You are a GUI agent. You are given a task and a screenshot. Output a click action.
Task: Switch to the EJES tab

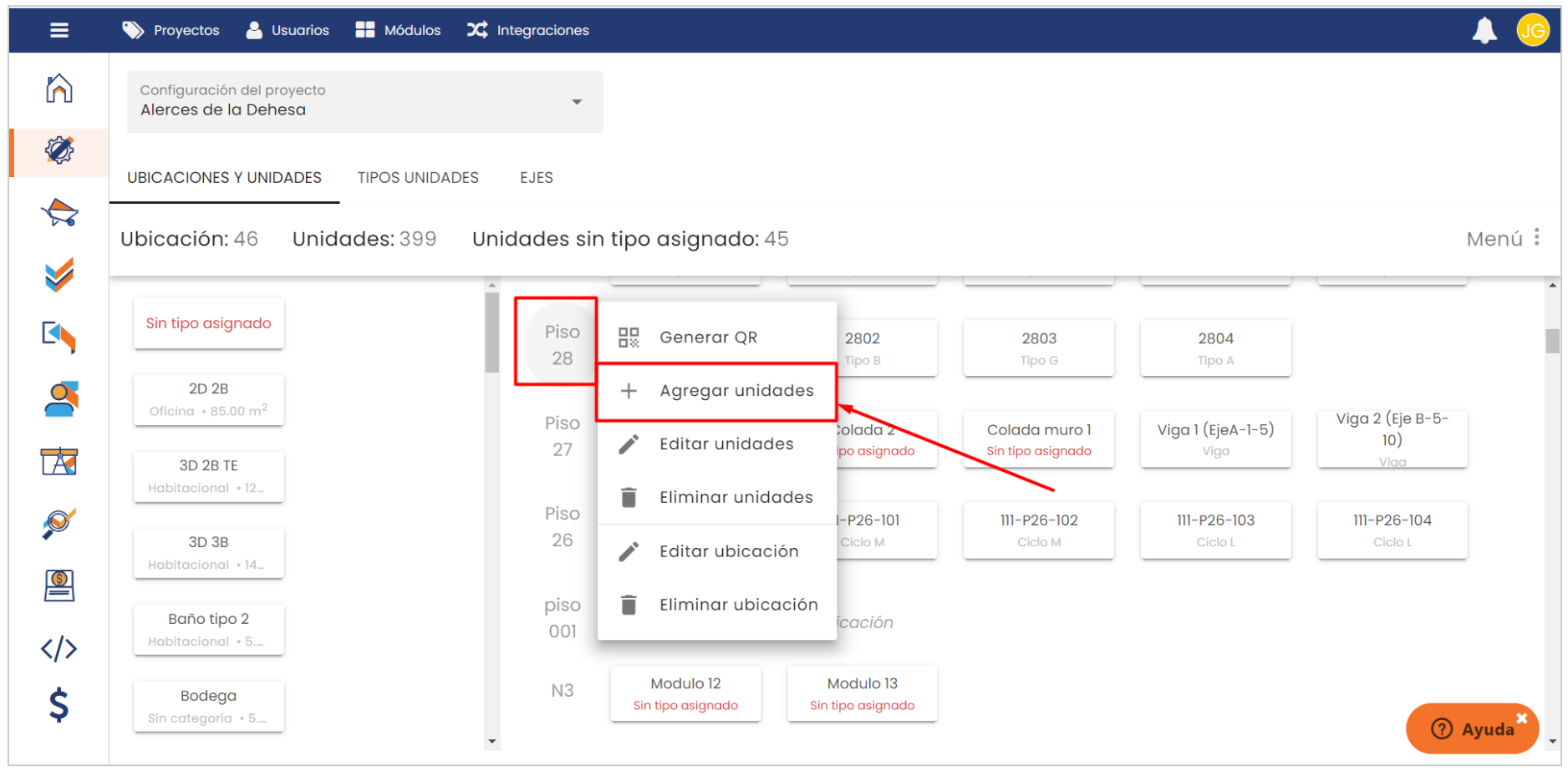pyautogui.click(x=536, y=178)
